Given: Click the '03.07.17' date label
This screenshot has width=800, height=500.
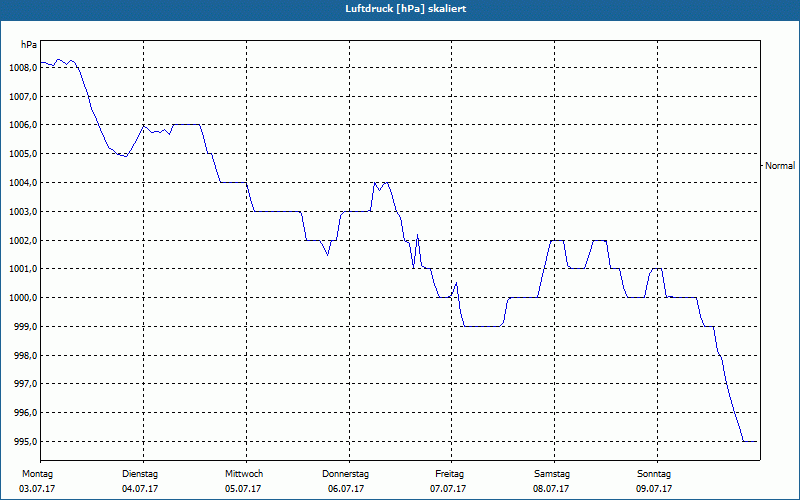Looking at the screenshot, I should pyautogui.click(x=37, y=489).
